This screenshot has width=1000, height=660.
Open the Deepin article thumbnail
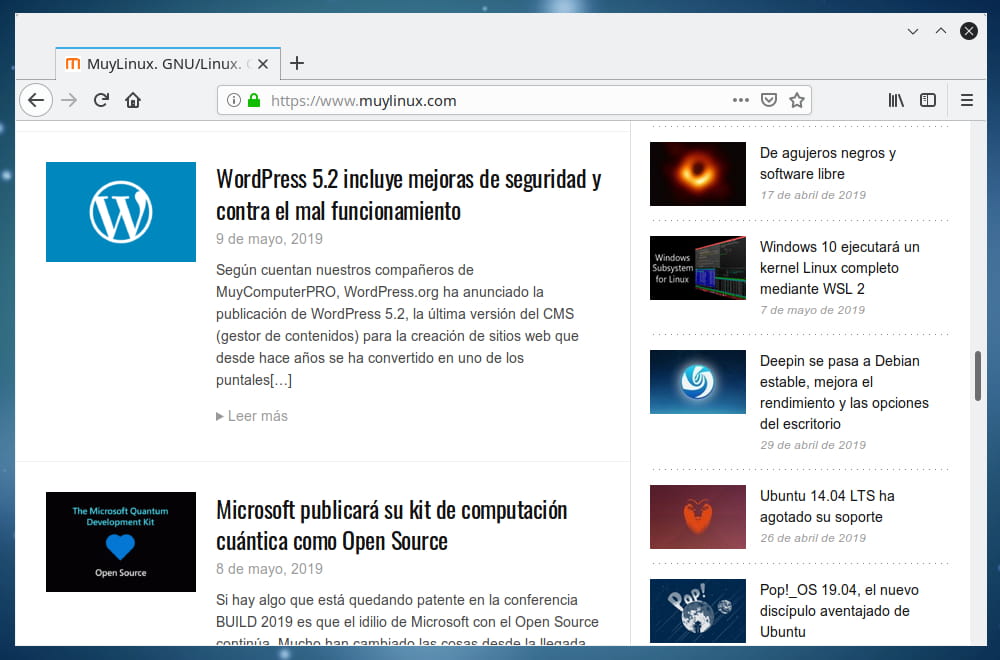698,382
